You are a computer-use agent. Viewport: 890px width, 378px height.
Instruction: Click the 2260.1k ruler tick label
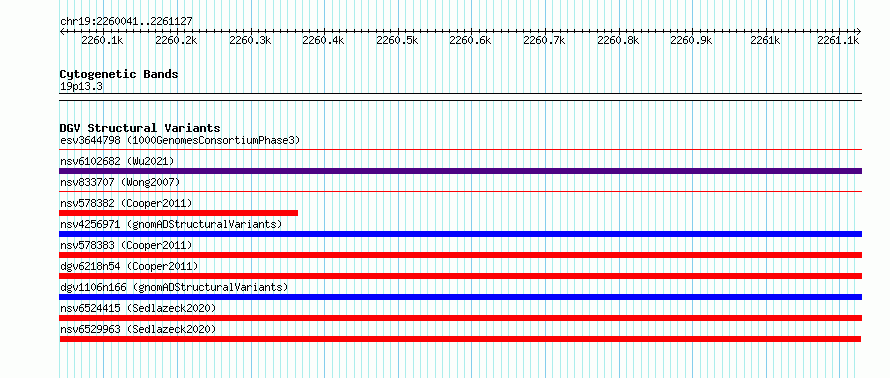click(x=102, y=41)
